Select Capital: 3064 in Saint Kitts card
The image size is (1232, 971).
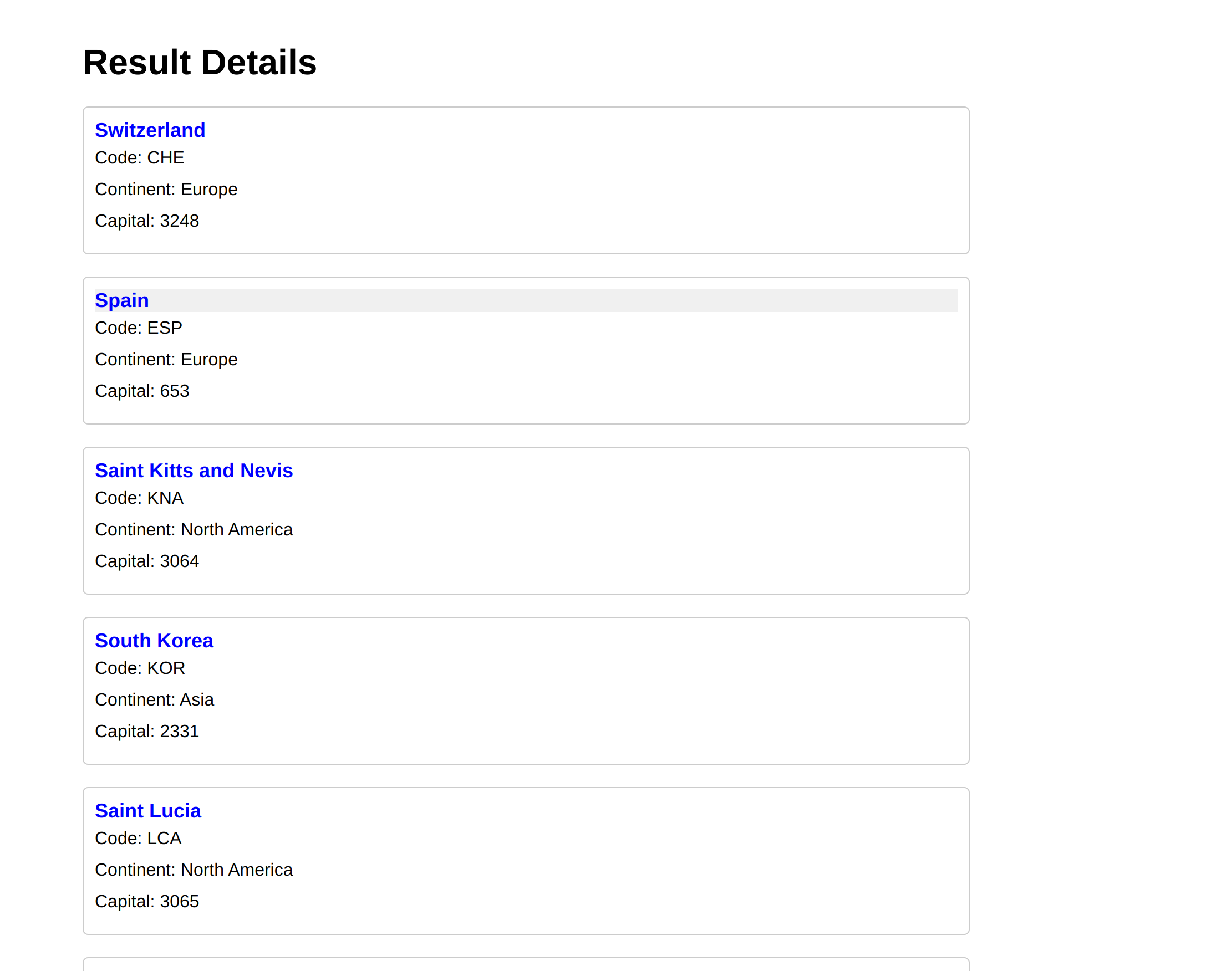[x=147, y=561]
